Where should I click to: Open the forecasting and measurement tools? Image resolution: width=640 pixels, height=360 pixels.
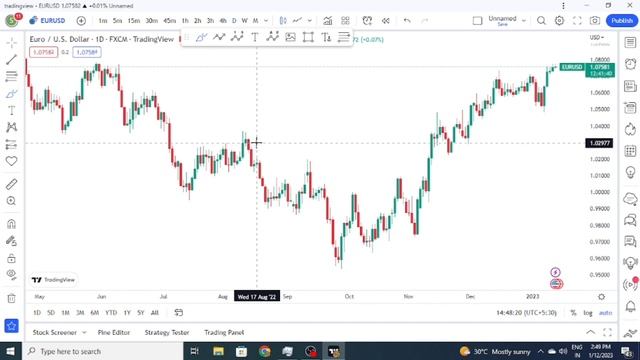[11, 144]
